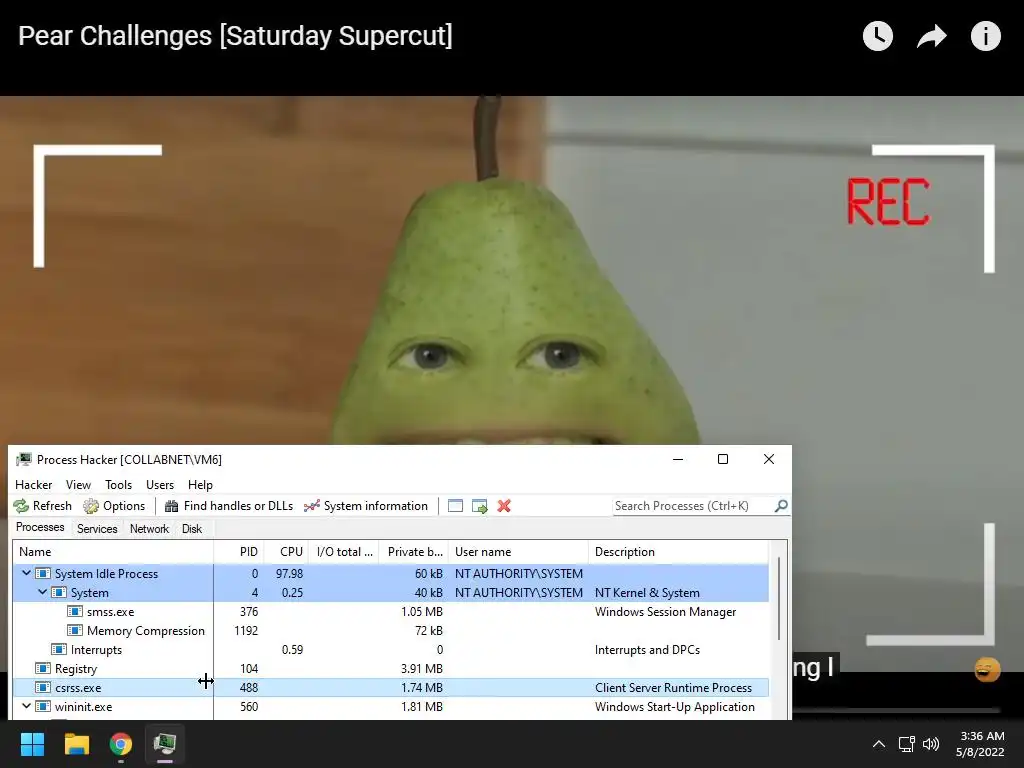Click the network tray icon
This screenshot has width=1024, height=768.
click(906, 744)
